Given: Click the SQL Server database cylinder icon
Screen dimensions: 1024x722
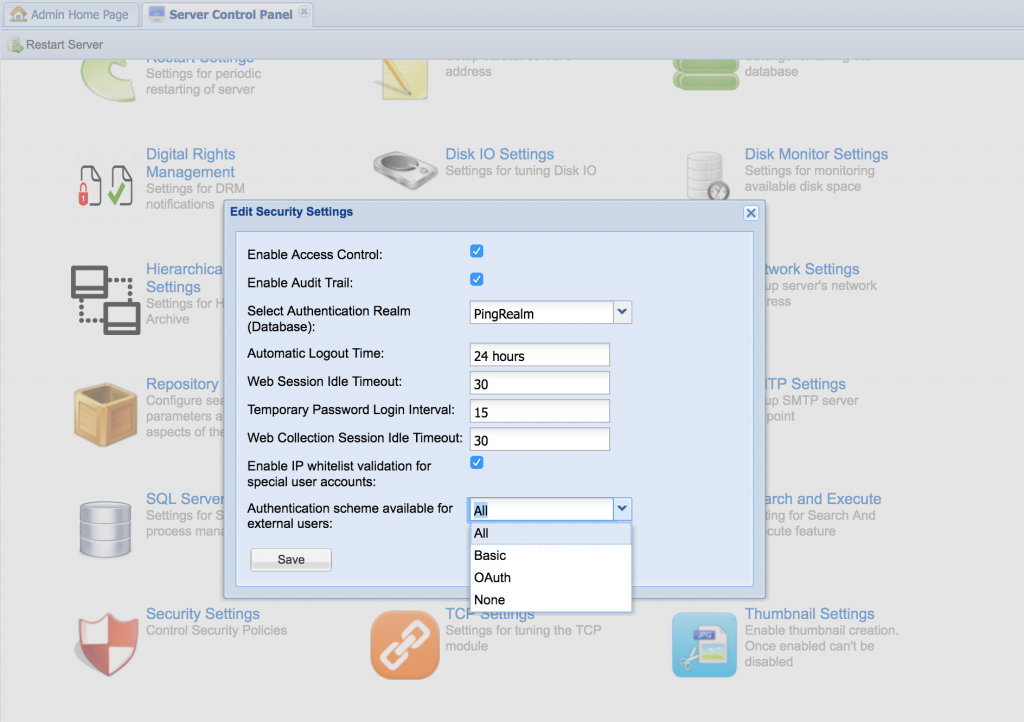Looking at the screenshot, I should point(105,529).
